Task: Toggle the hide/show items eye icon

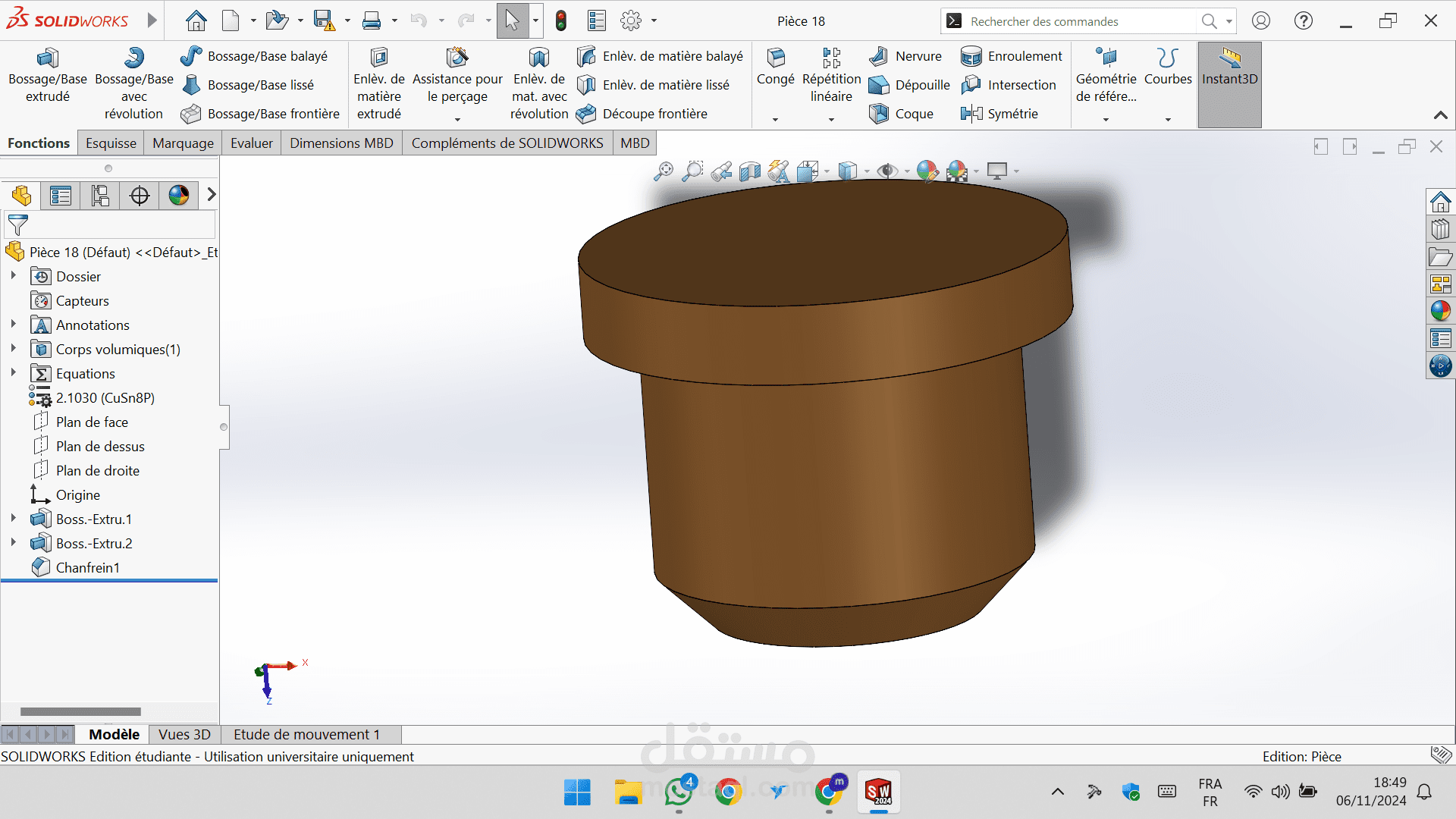Action: point(886,171)
